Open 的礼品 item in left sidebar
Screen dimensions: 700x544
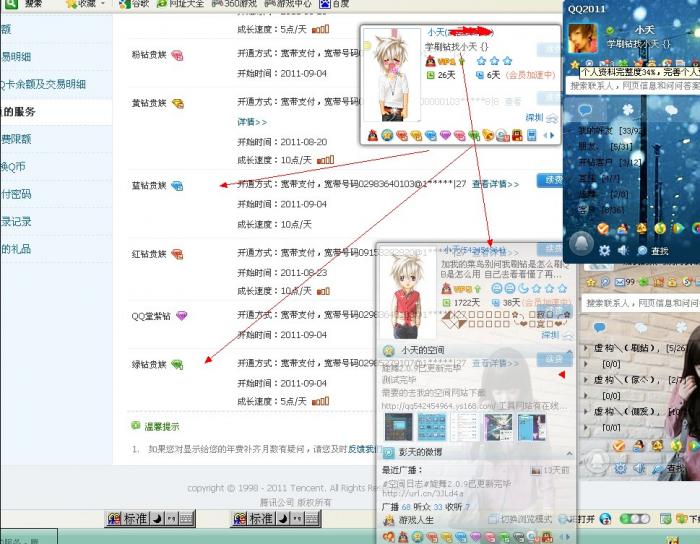[16, 249]
